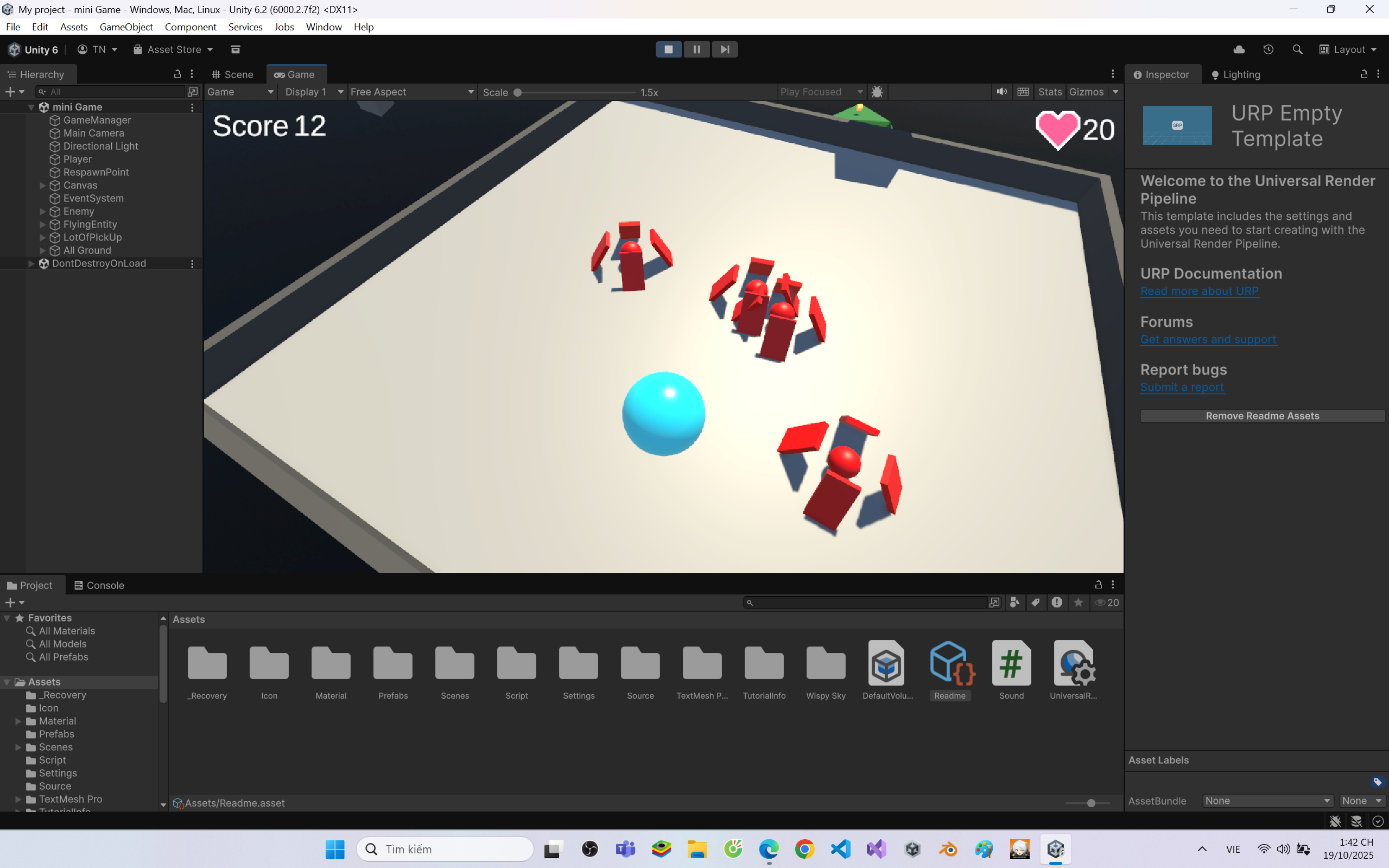This screenshot has width=1389, height=868.
Task: Click the Step frame button
Action: coord(725,49)
